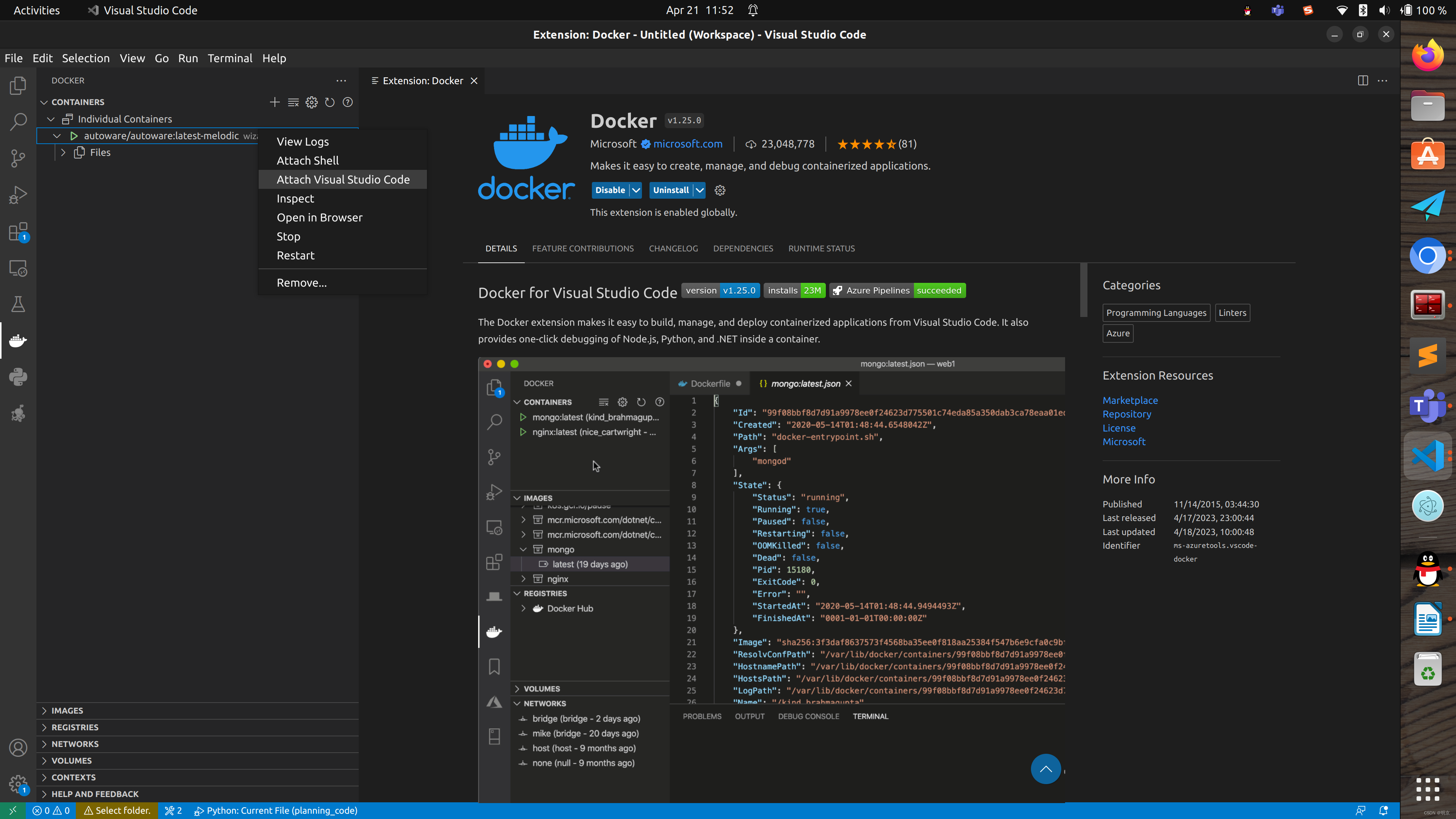Click the remote window indicator in status bar
1456x819 pixels.
pos(13,811)
